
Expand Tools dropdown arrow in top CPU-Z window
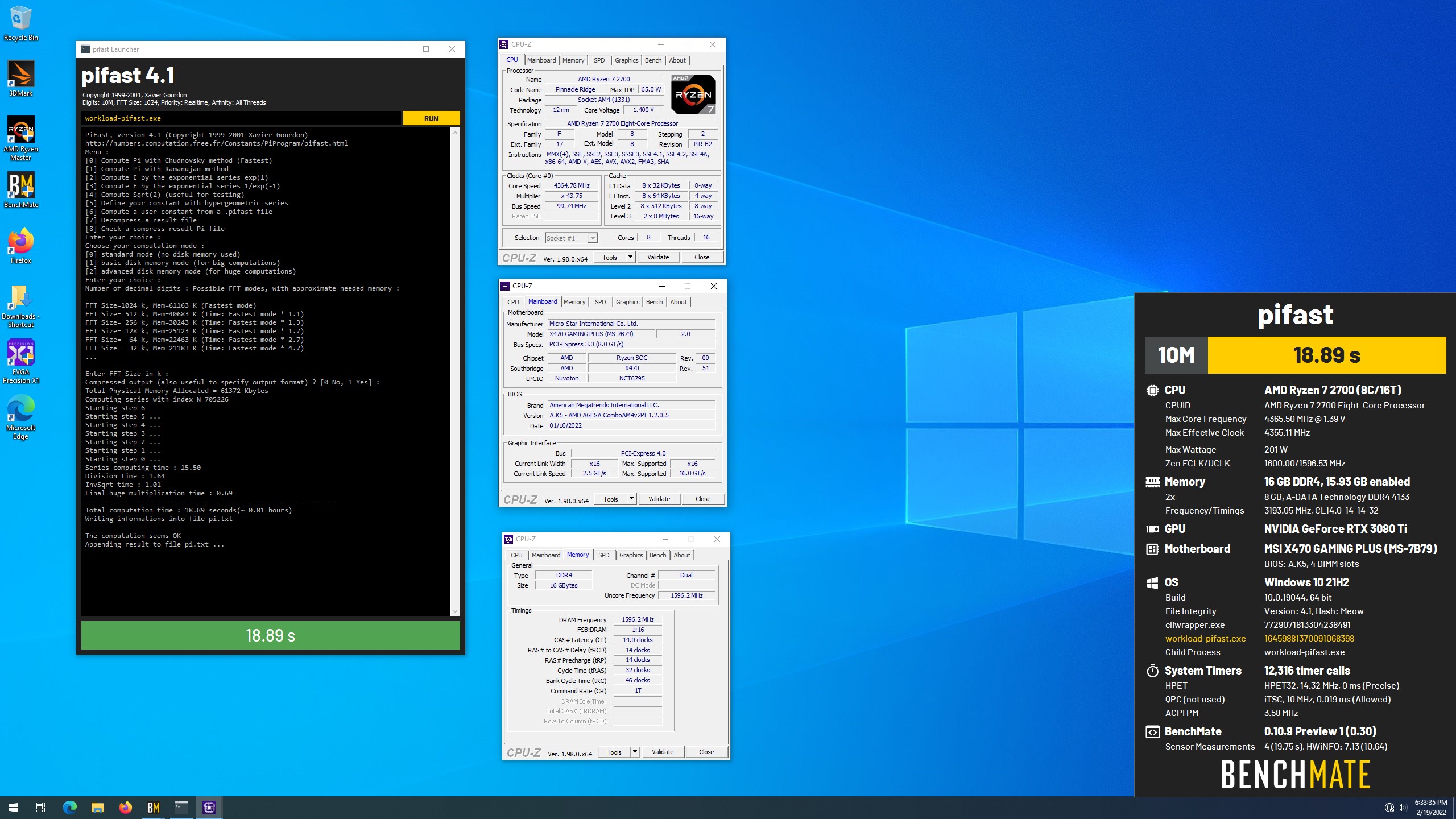point(630,257)
